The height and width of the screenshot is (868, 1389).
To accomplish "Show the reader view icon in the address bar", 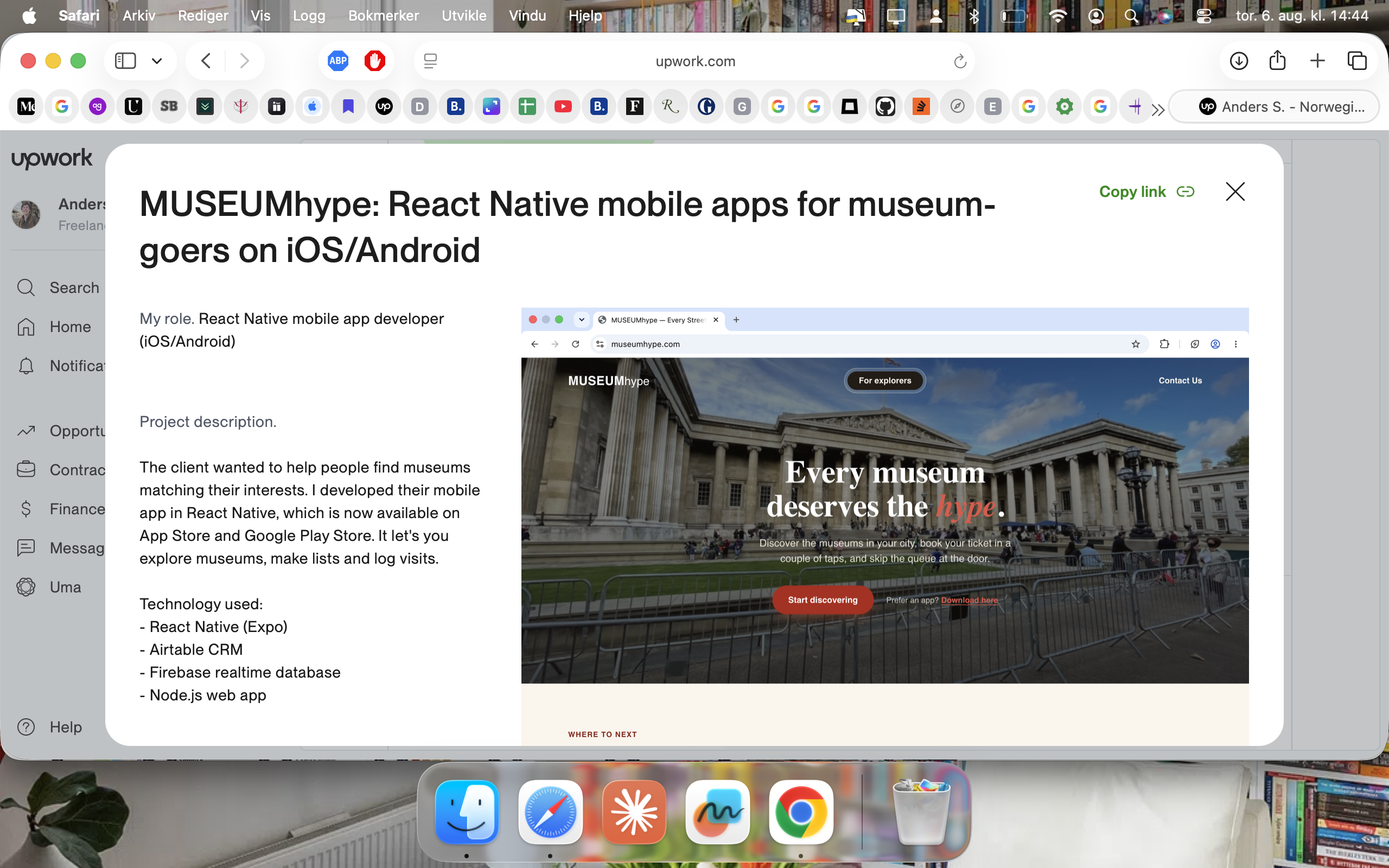I will 430,61.
